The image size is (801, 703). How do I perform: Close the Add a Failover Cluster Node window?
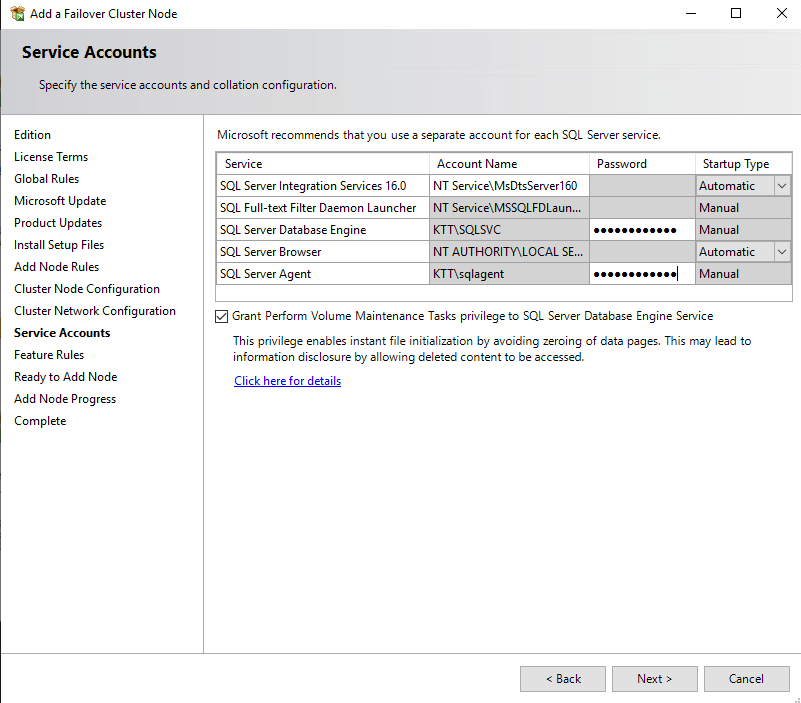tap(782, 13)
